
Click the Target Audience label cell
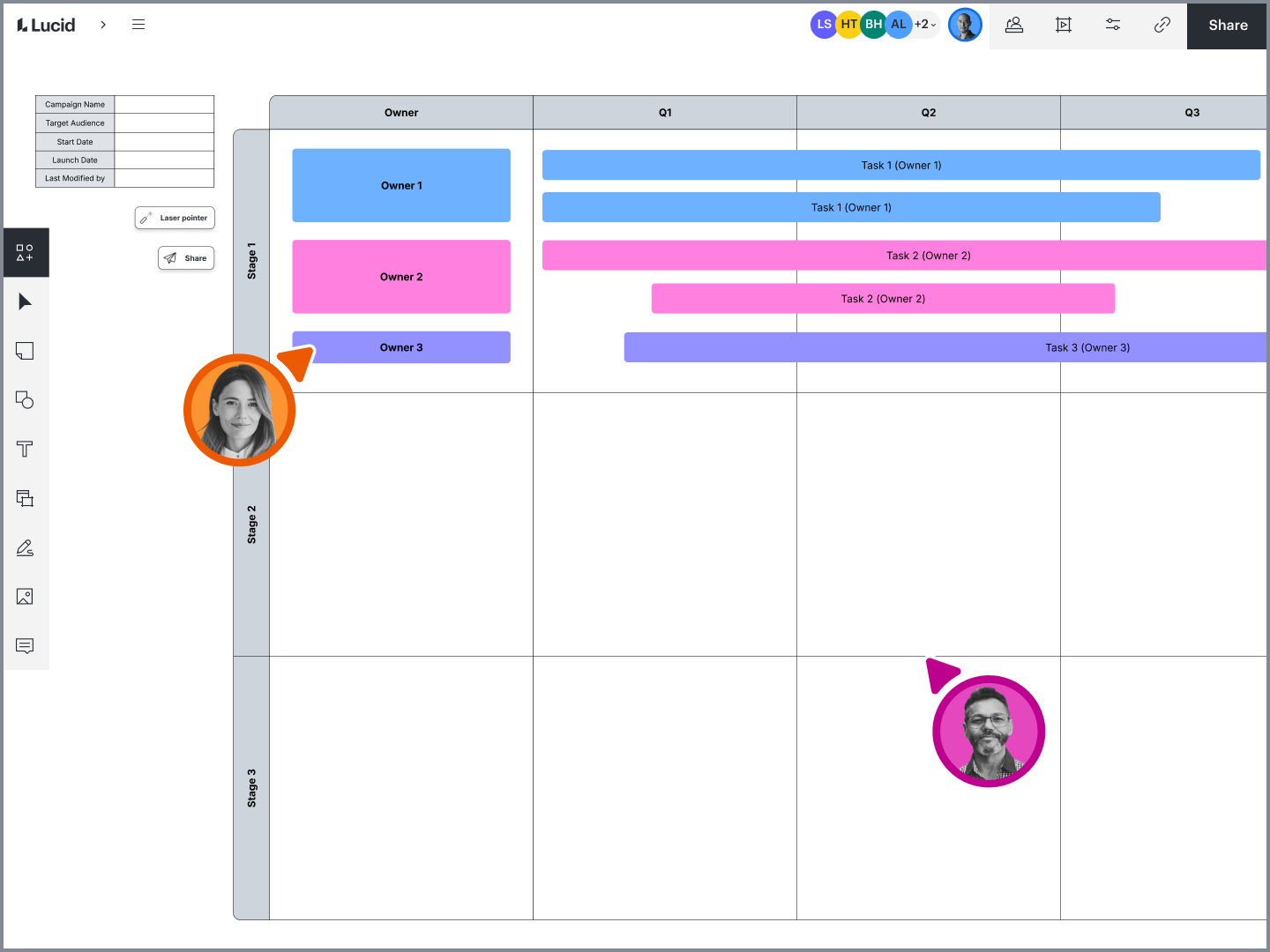[x=75, y=123]
